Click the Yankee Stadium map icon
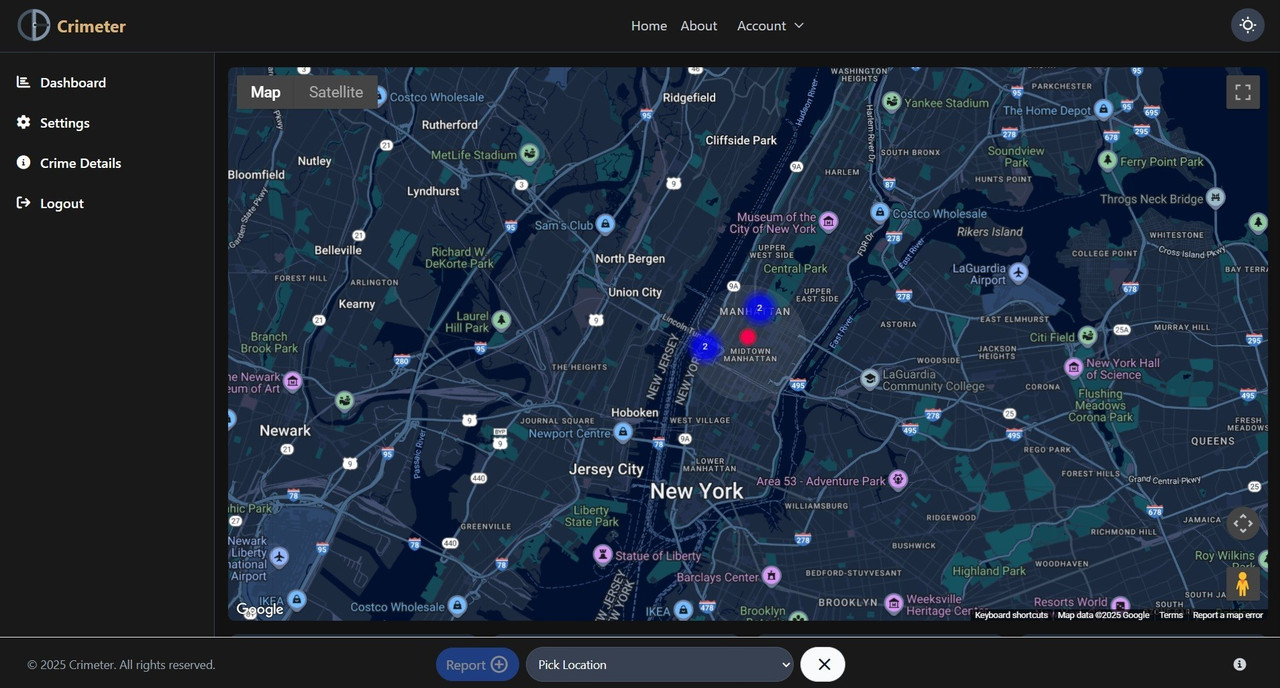Screen dimensions: 1280x688 [891, 102]
